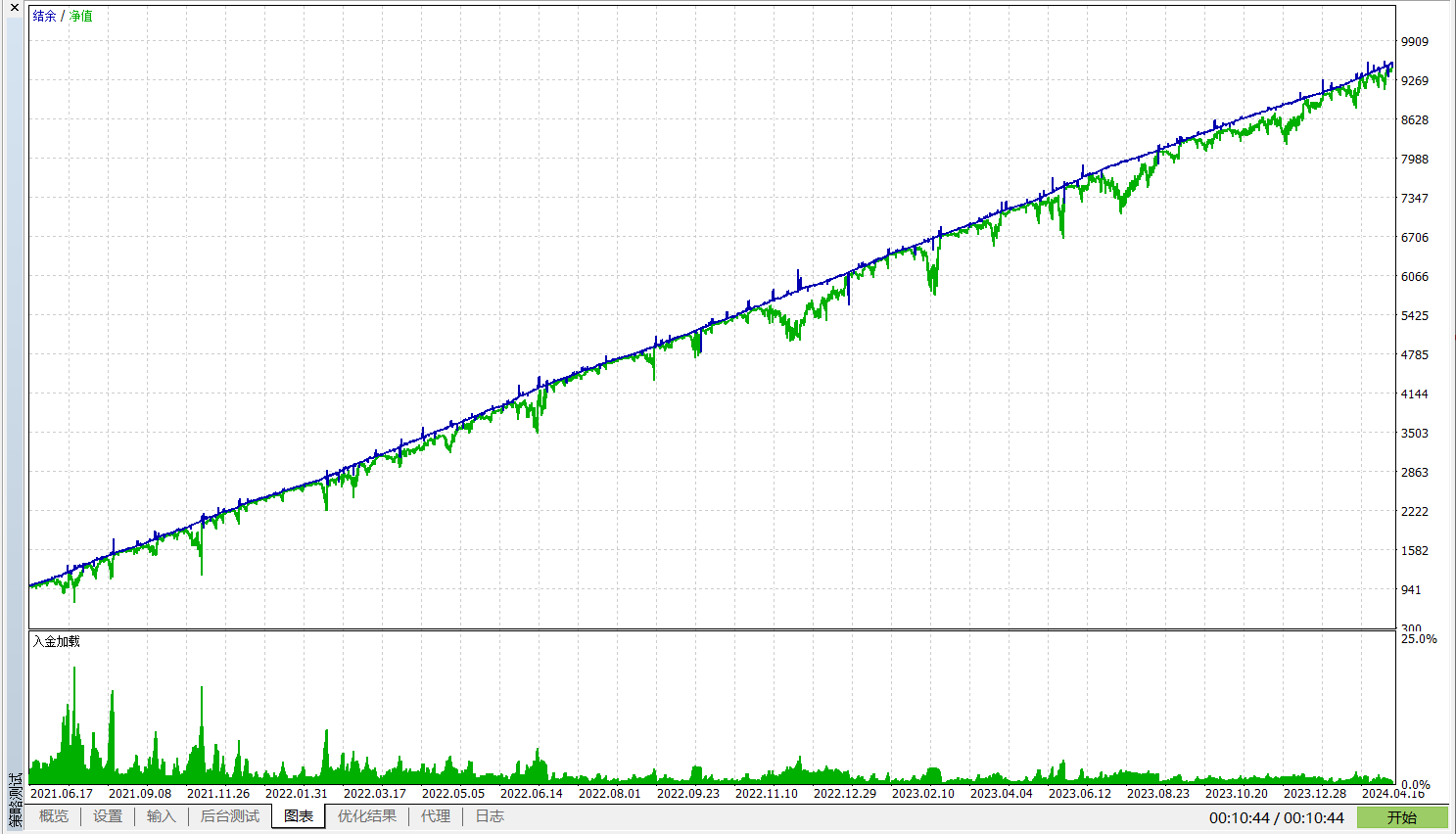Screen dimensions: 1456x834
Task: Click the vertical 策略测试 panel title
Action: (15, 801)
